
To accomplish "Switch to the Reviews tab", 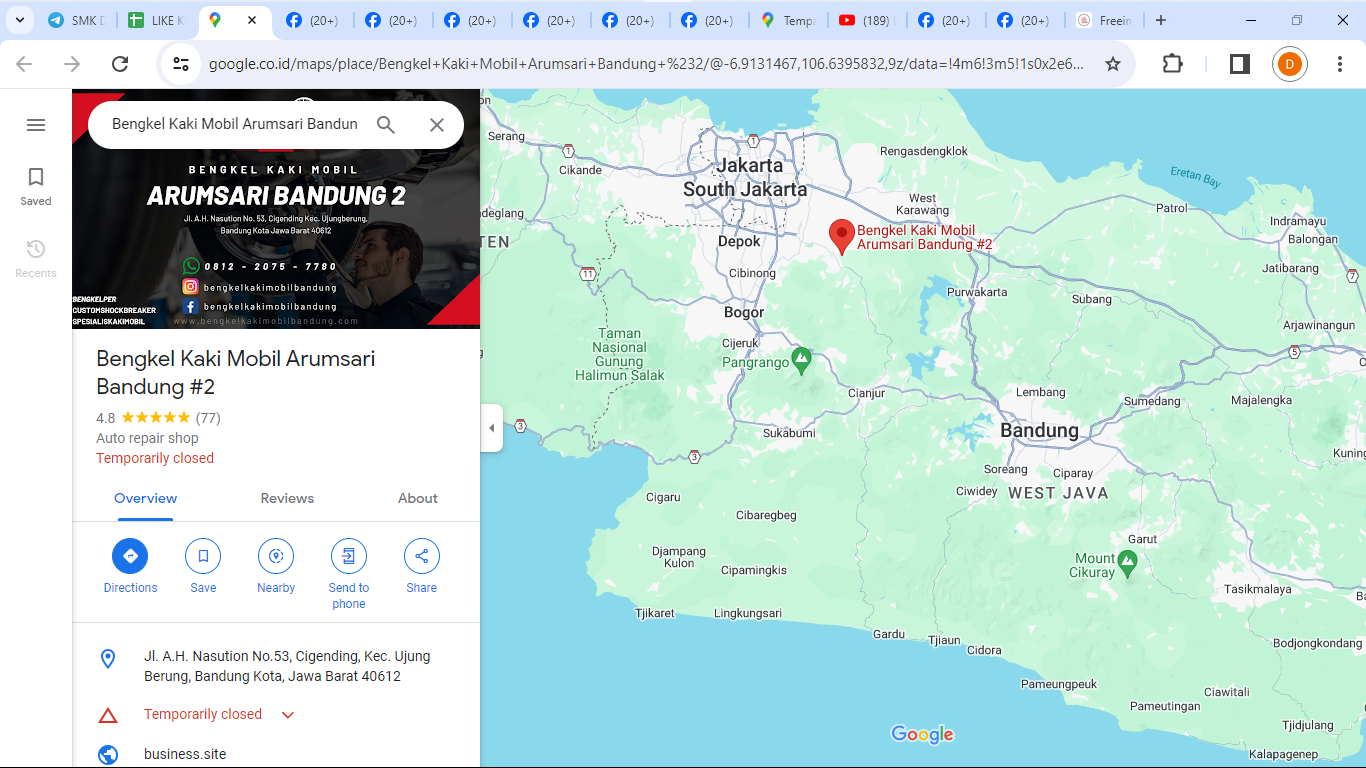I will (x=287, y=498).
